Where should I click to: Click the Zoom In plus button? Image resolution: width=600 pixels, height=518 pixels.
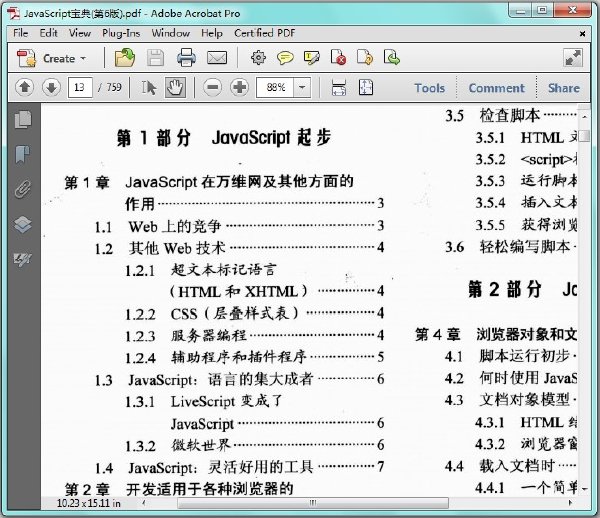pos(240,88)
